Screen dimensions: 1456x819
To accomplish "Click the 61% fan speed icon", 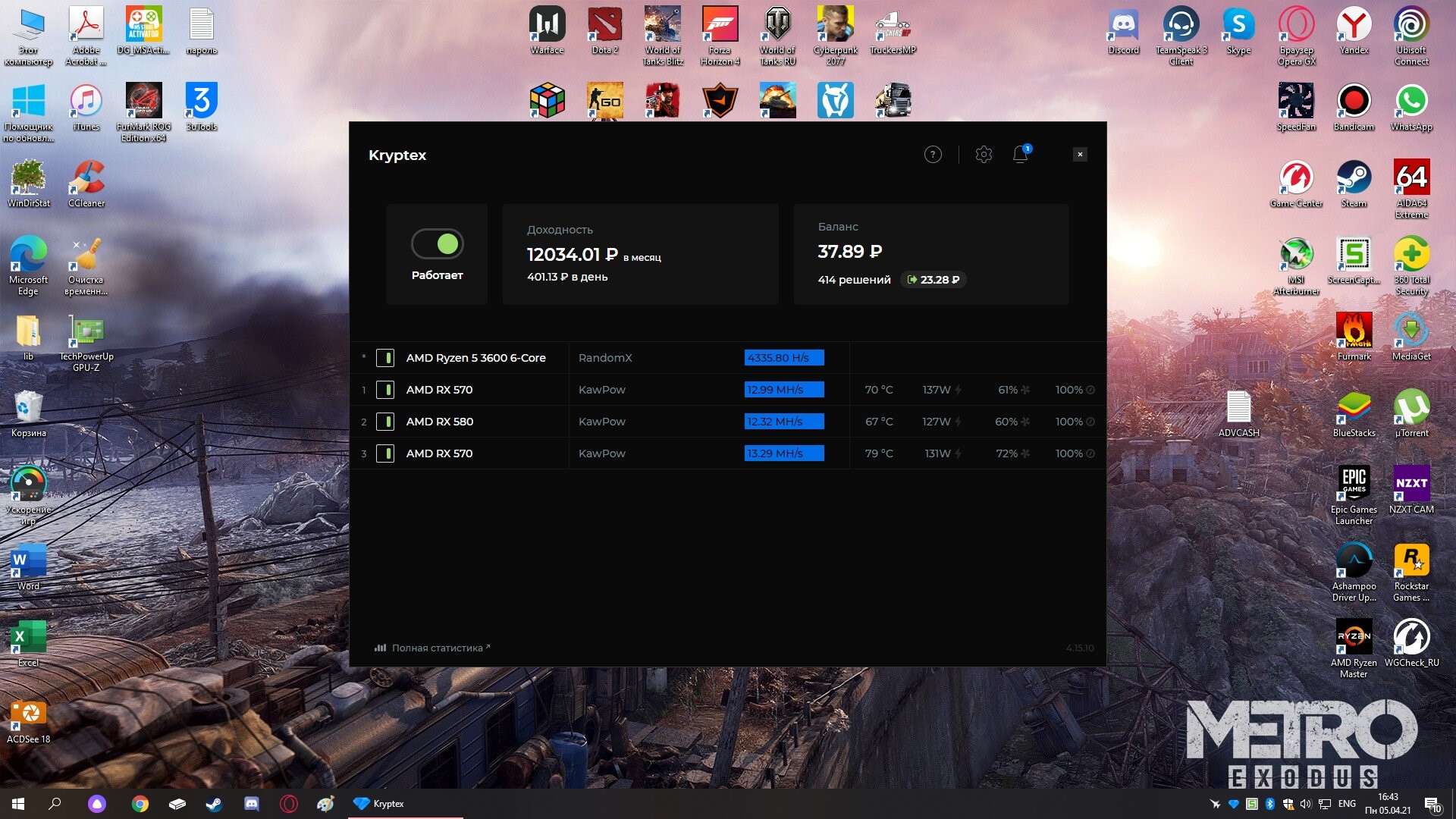I will (1025, 390).
